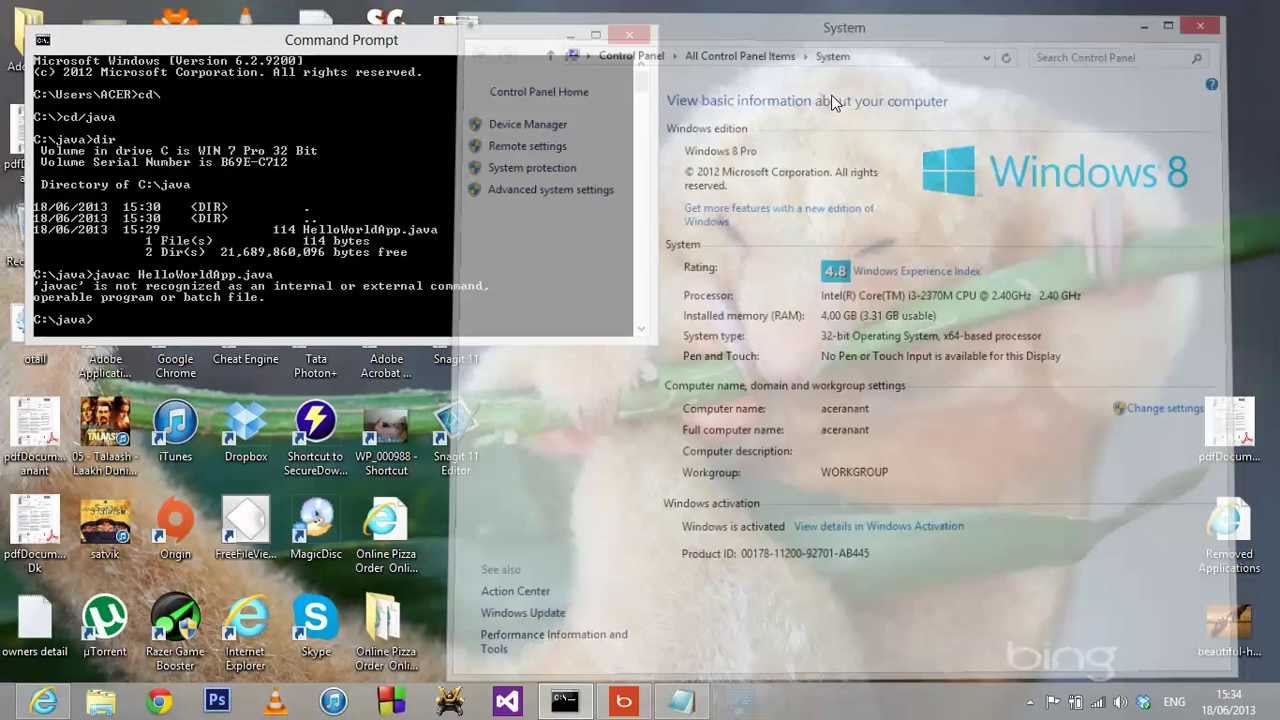Go to Control Panel Home
This screenshot has height=720, width=1280.
pos(539,92)
